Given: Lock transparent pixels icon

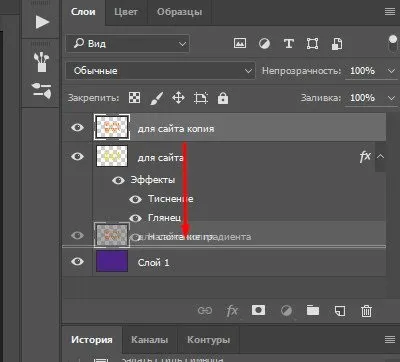Looking at the screenshot, I should coord(134,98).
